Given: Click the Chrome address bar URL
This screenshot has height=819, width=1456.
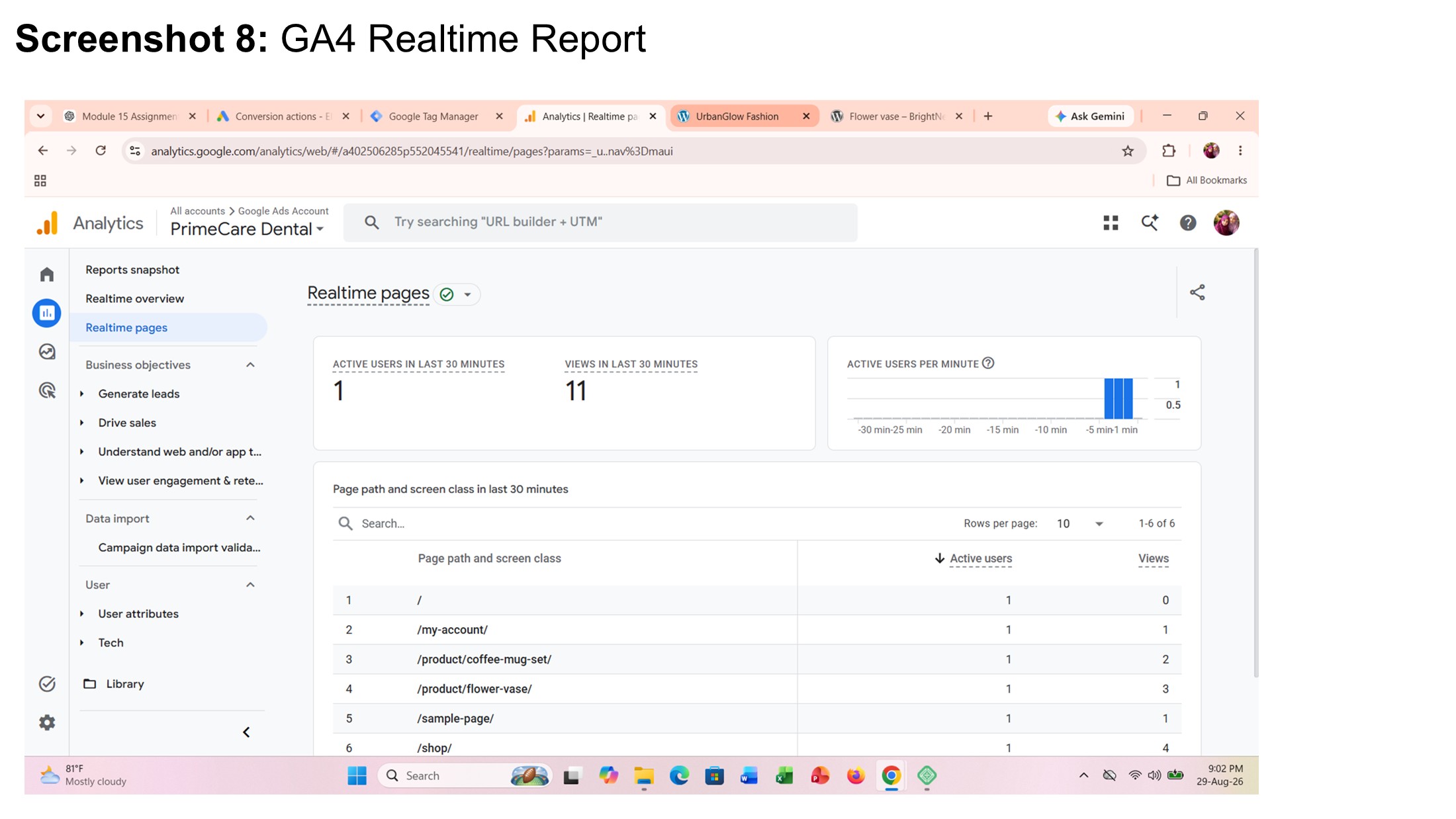Looking at the screenshot, I should (412, 151).
